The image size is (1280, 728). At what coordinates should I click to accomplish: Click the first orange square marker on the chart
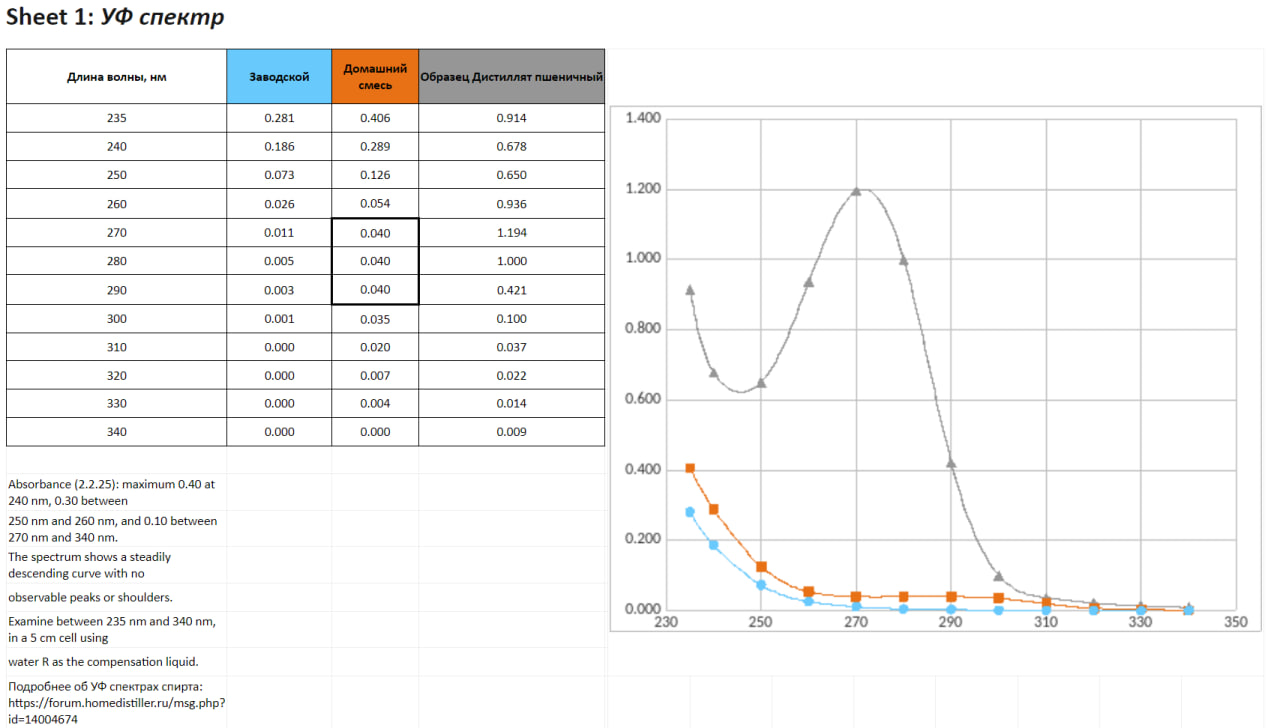pyautogui.click(x=690, y=468)
